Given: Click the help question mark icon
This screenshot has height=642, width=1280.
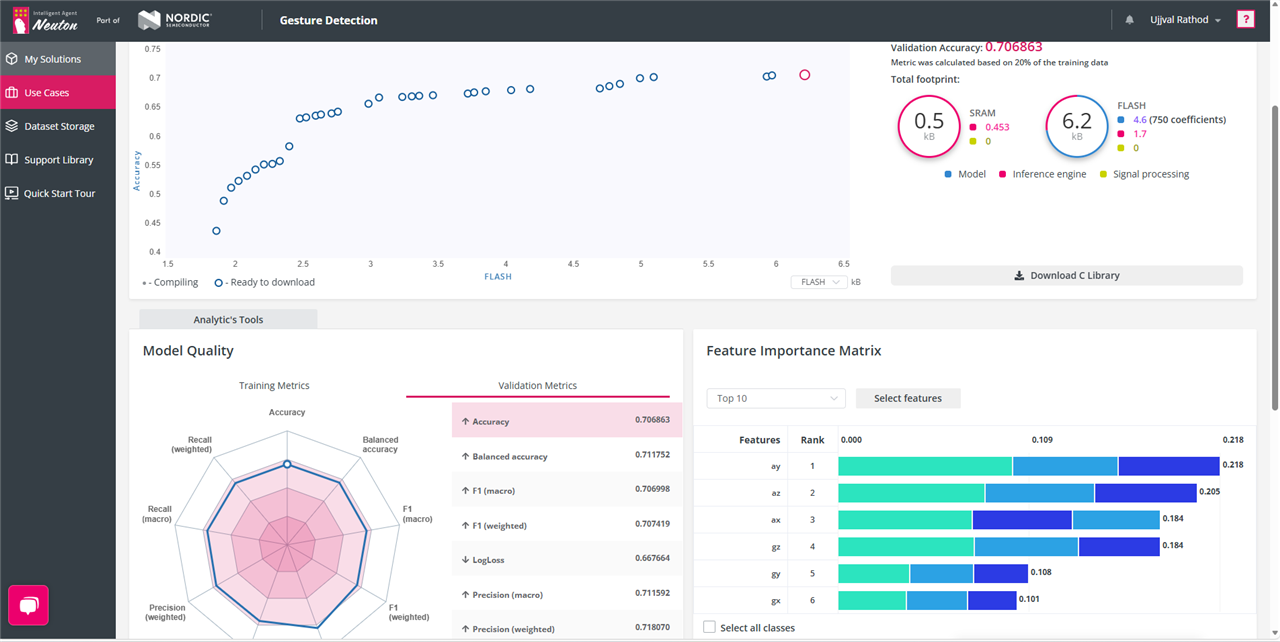Looking at the screenshot, I should (x=1245, y=20).
